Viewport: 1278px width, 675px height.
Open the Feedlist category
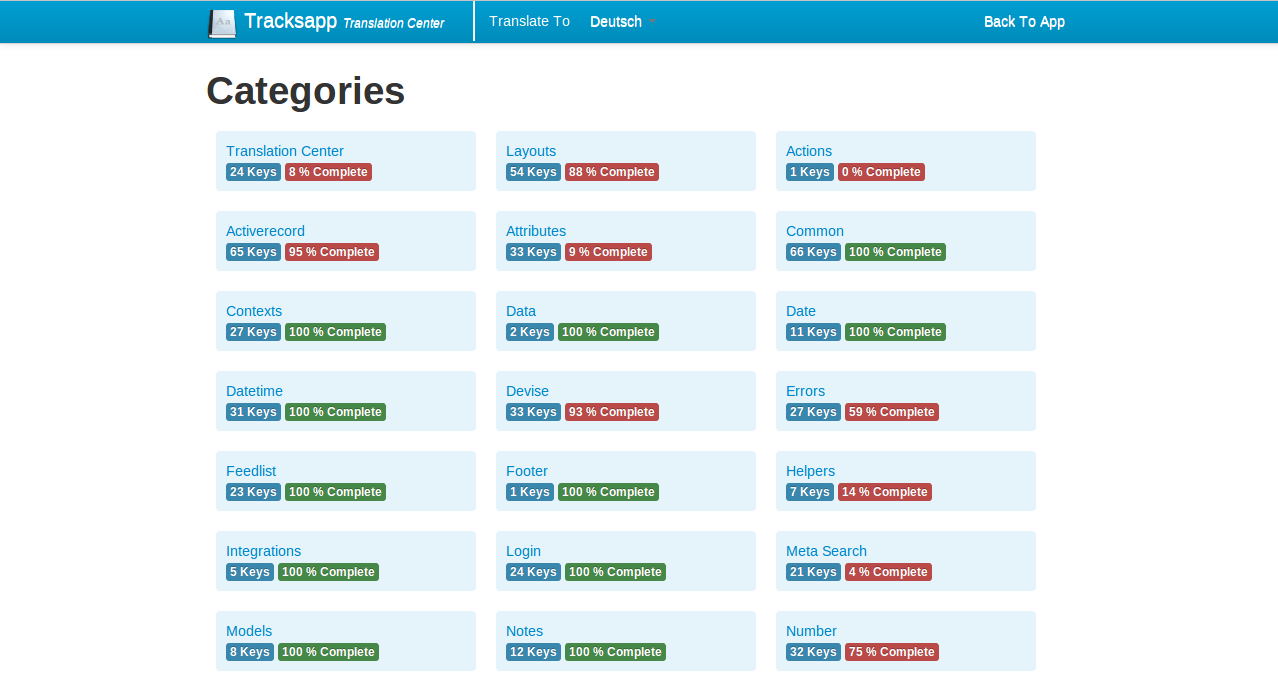251,471
